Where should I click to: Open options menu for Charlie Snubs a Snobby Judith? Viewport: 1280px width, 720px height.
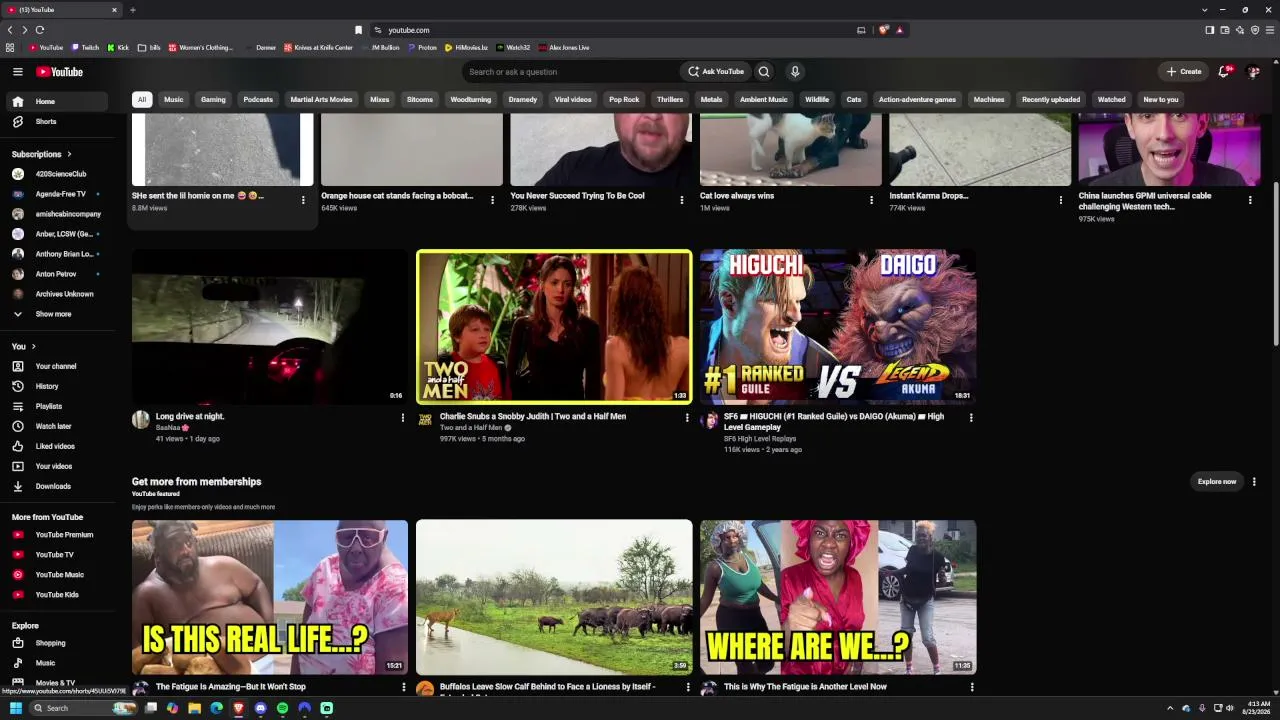[687, 417]
